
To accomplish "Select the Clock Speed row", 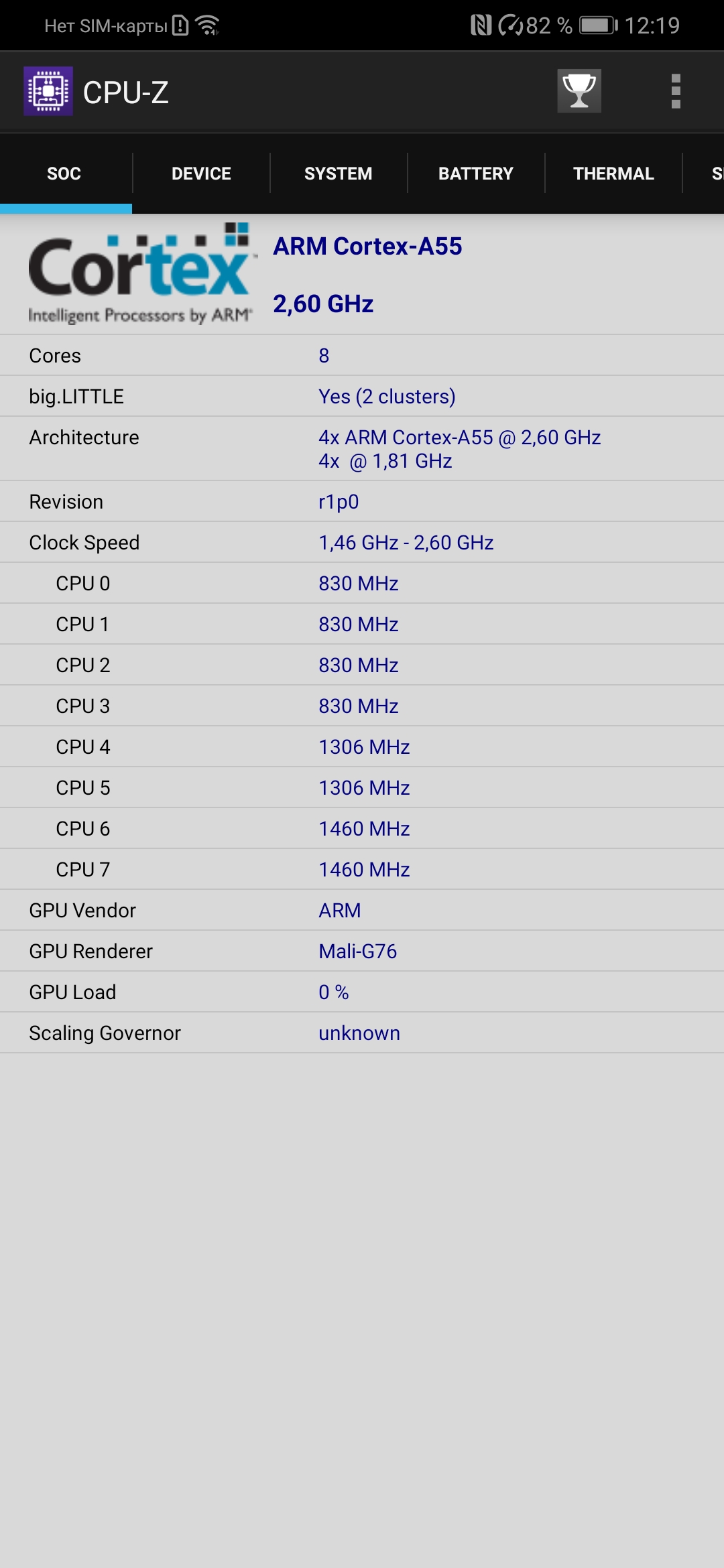I will (362, 543).
